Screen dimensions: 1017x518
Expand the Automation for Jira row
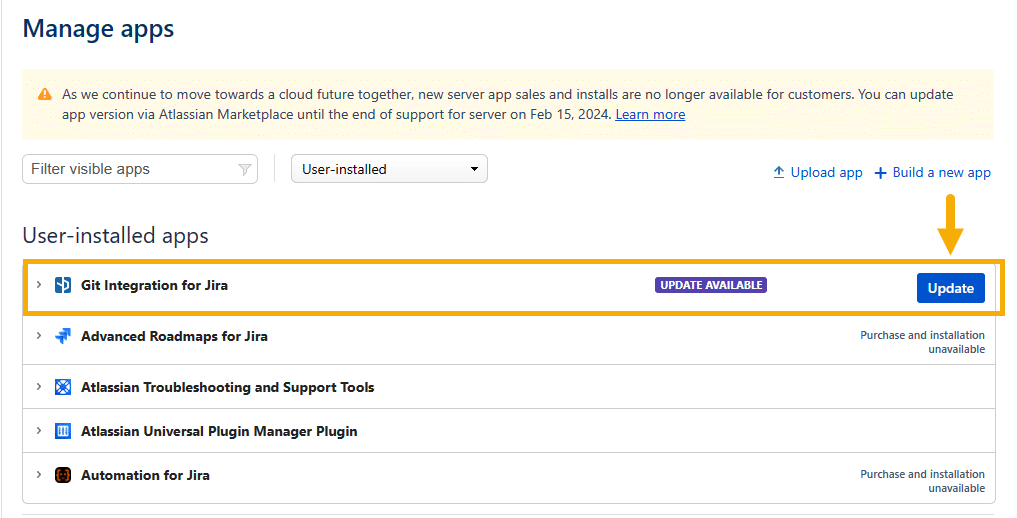39,475
